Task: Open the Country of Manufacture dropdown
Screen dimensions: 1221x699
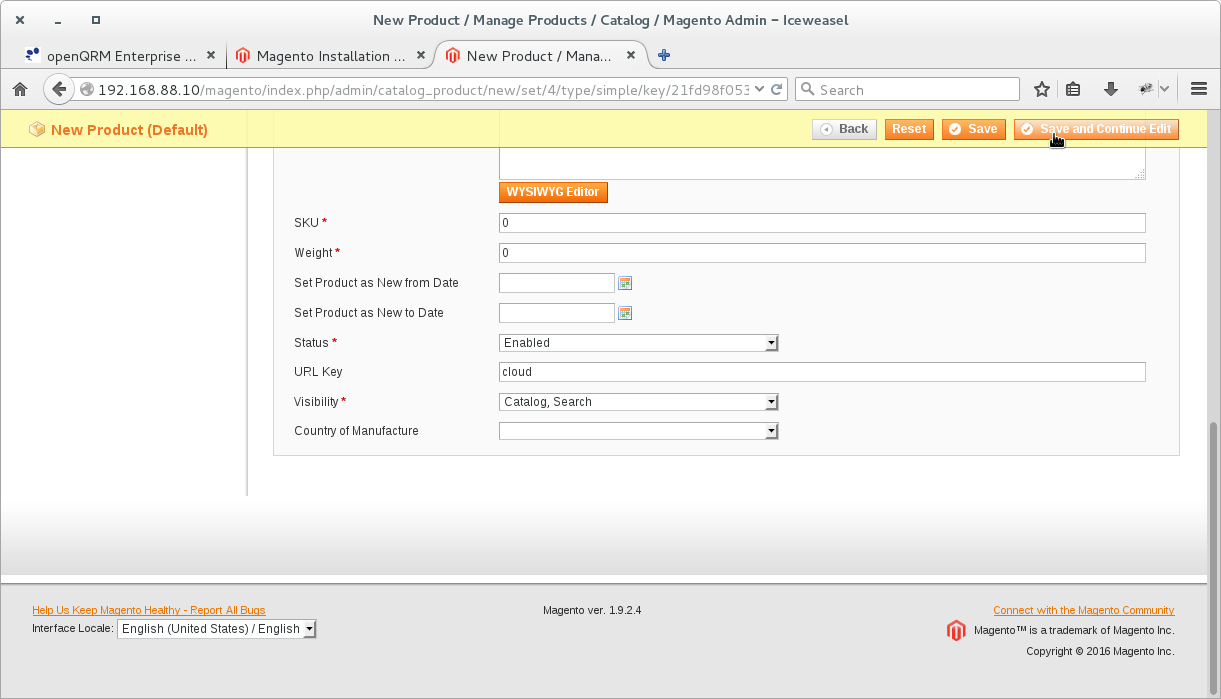Action: pos(639,431)
